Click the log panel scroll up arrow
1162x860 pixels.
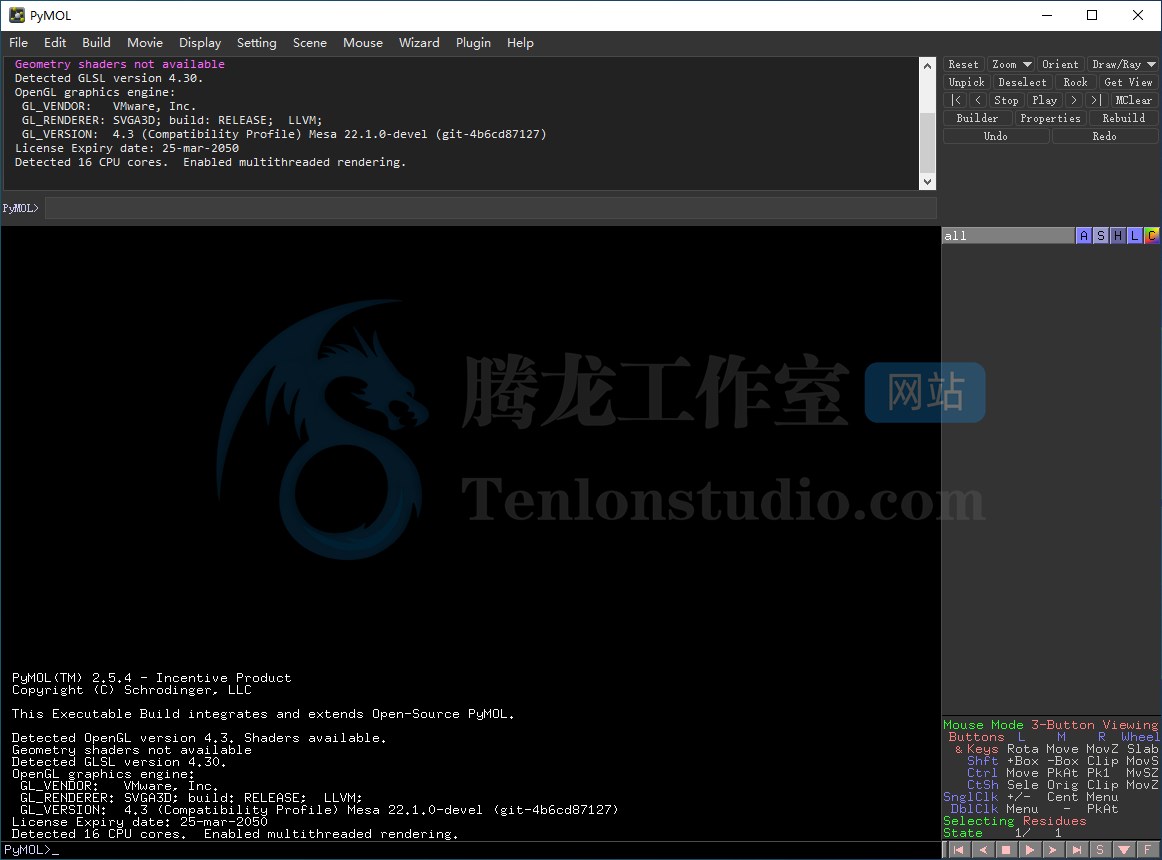click(927, 65)
